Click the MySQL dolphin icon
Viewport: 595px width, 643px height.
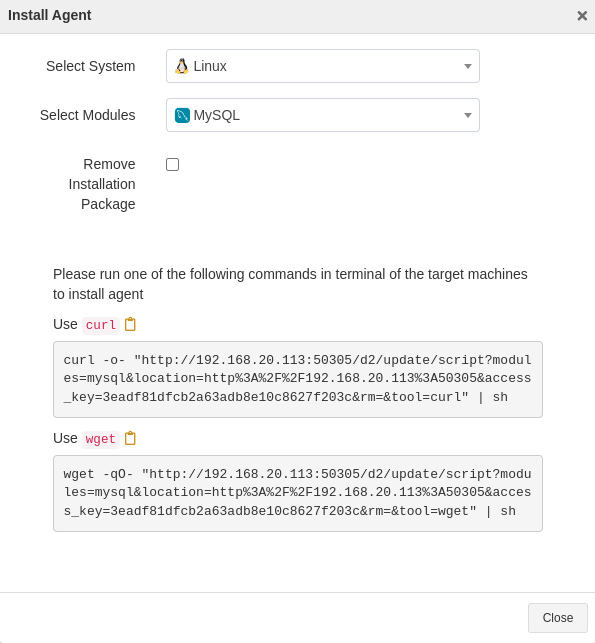(x=182, y=115)
